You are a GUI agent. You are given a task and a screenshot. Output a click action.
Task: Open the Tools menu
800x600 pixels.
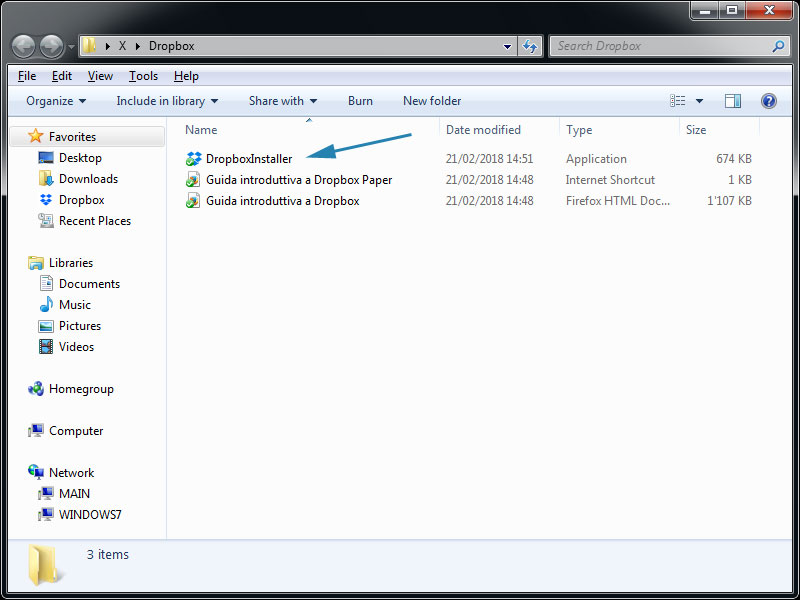click(x=143, y=76)
